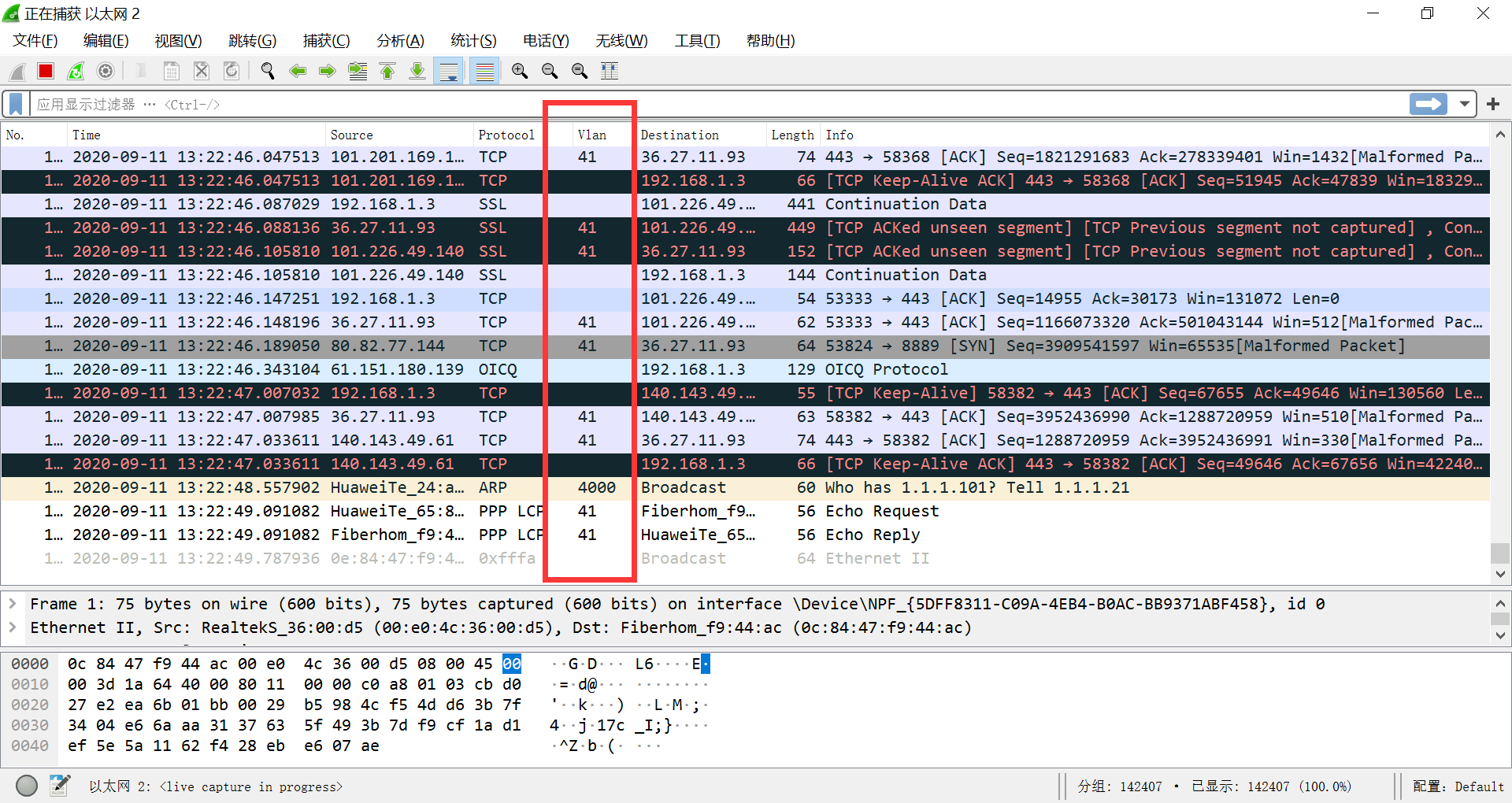1512x803 pixels.
Task: Go to the previous packet with green arrow
Action: [298, 71]
